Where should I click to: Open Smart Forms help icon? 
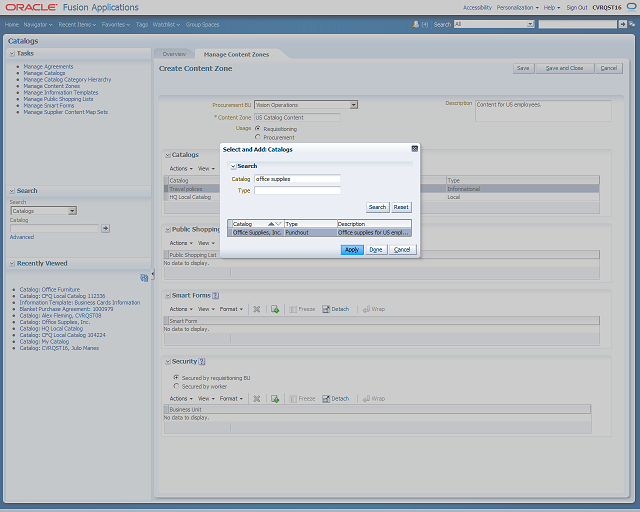tap(216, 295)
